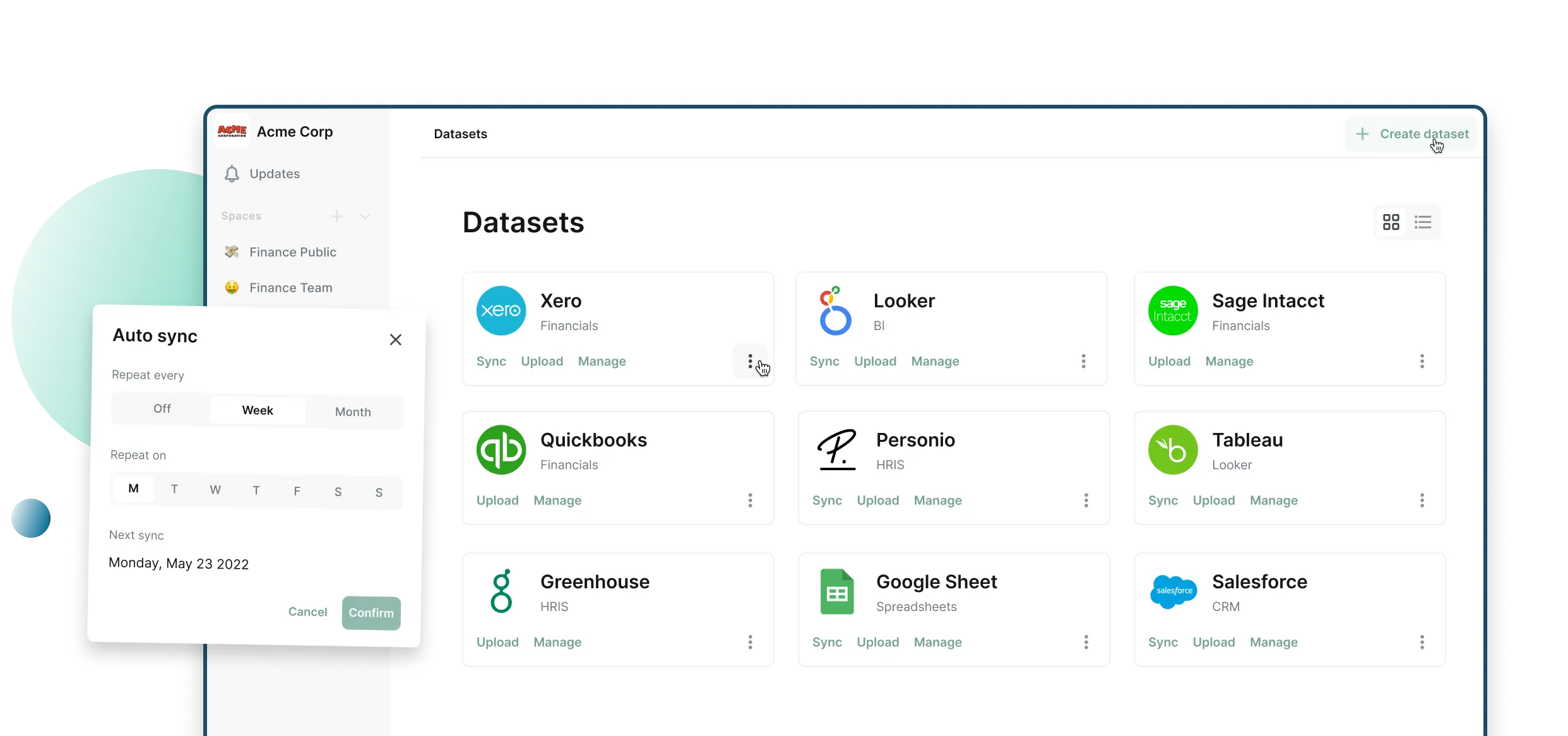Sync the Personio dataset

point(827,501)
